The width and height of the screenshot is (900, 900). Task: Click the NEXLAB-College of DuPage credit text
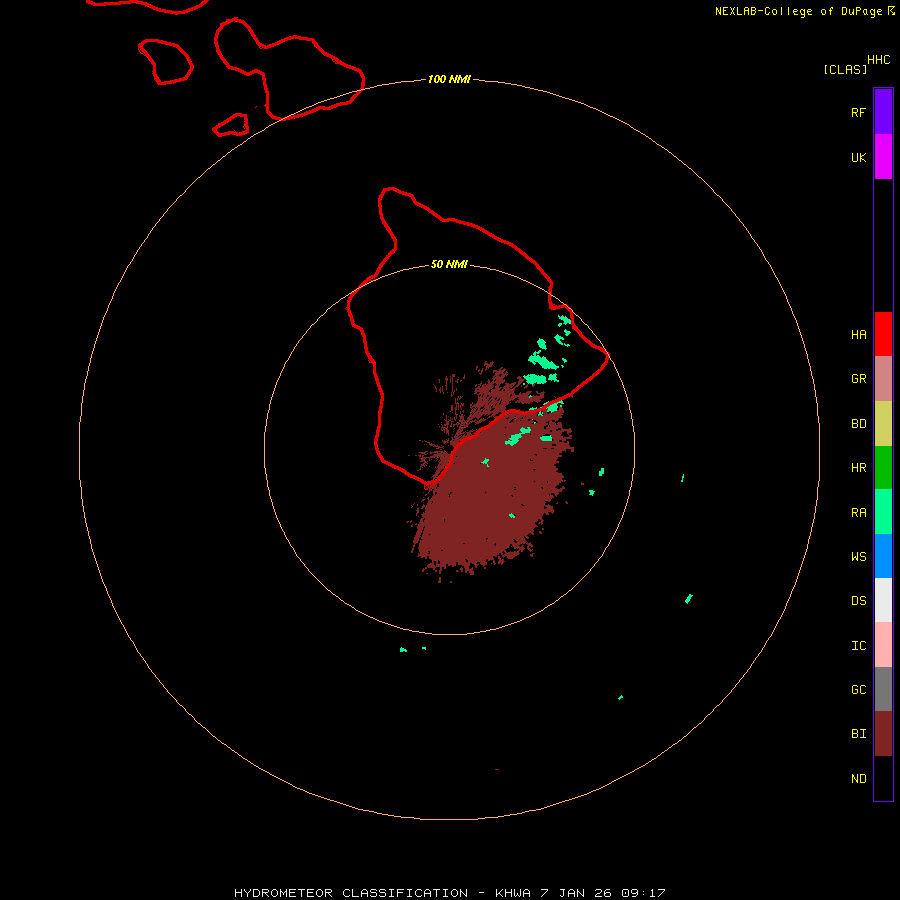coord(798,11)
